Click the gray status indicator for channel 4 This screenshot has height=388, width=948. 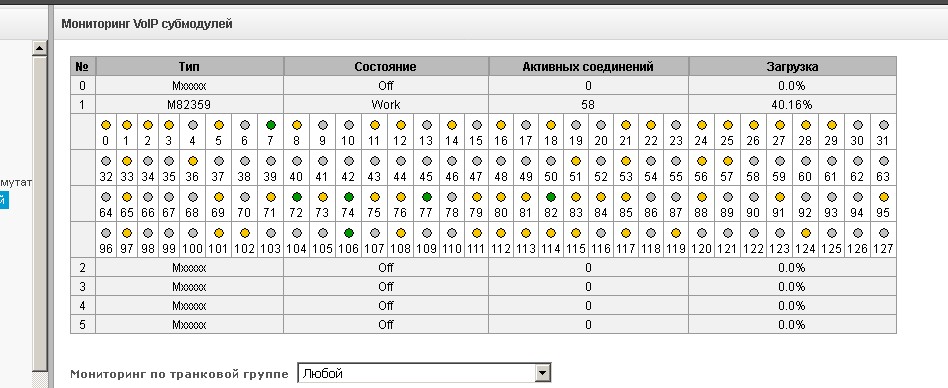tap(193, 125)
